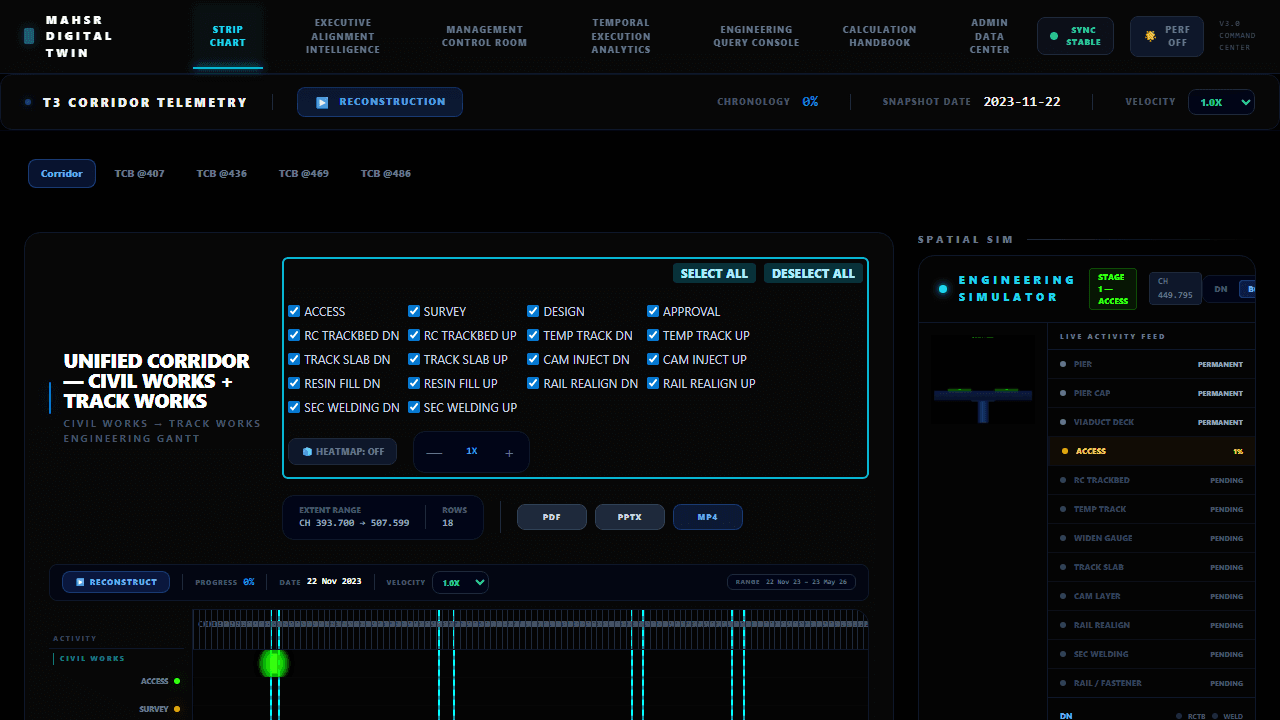Export chart as MP4
The image size is (1280, 720).
(x=708, y=517)
